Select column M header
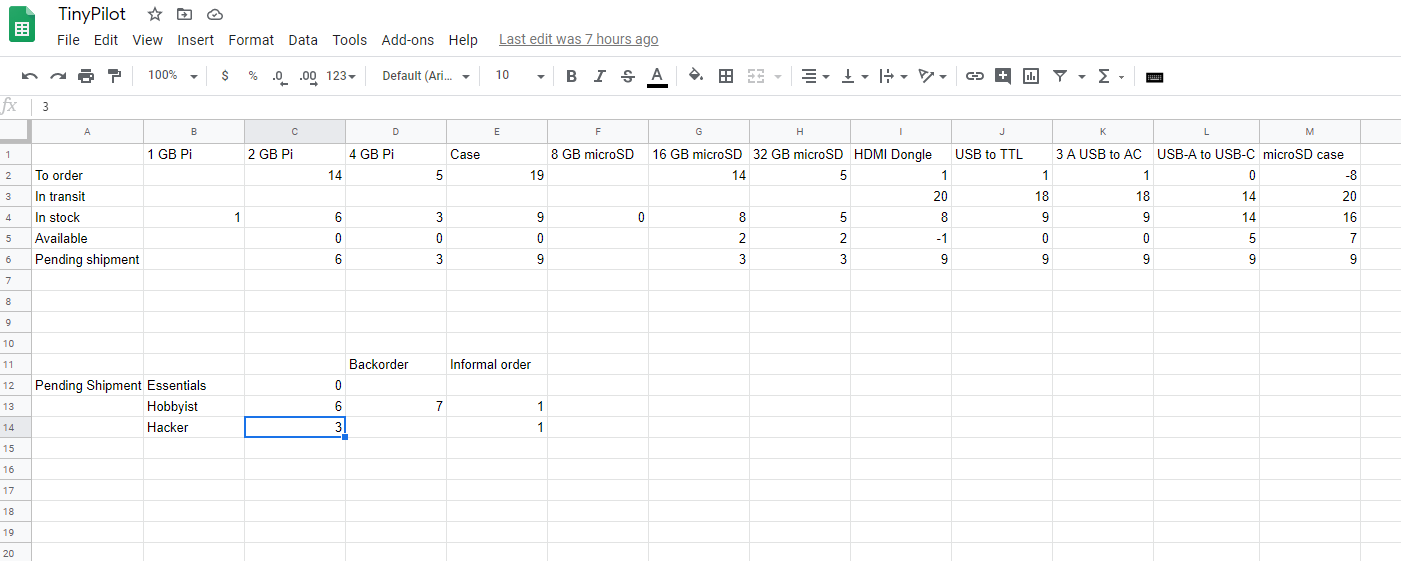 (1310, 131)
